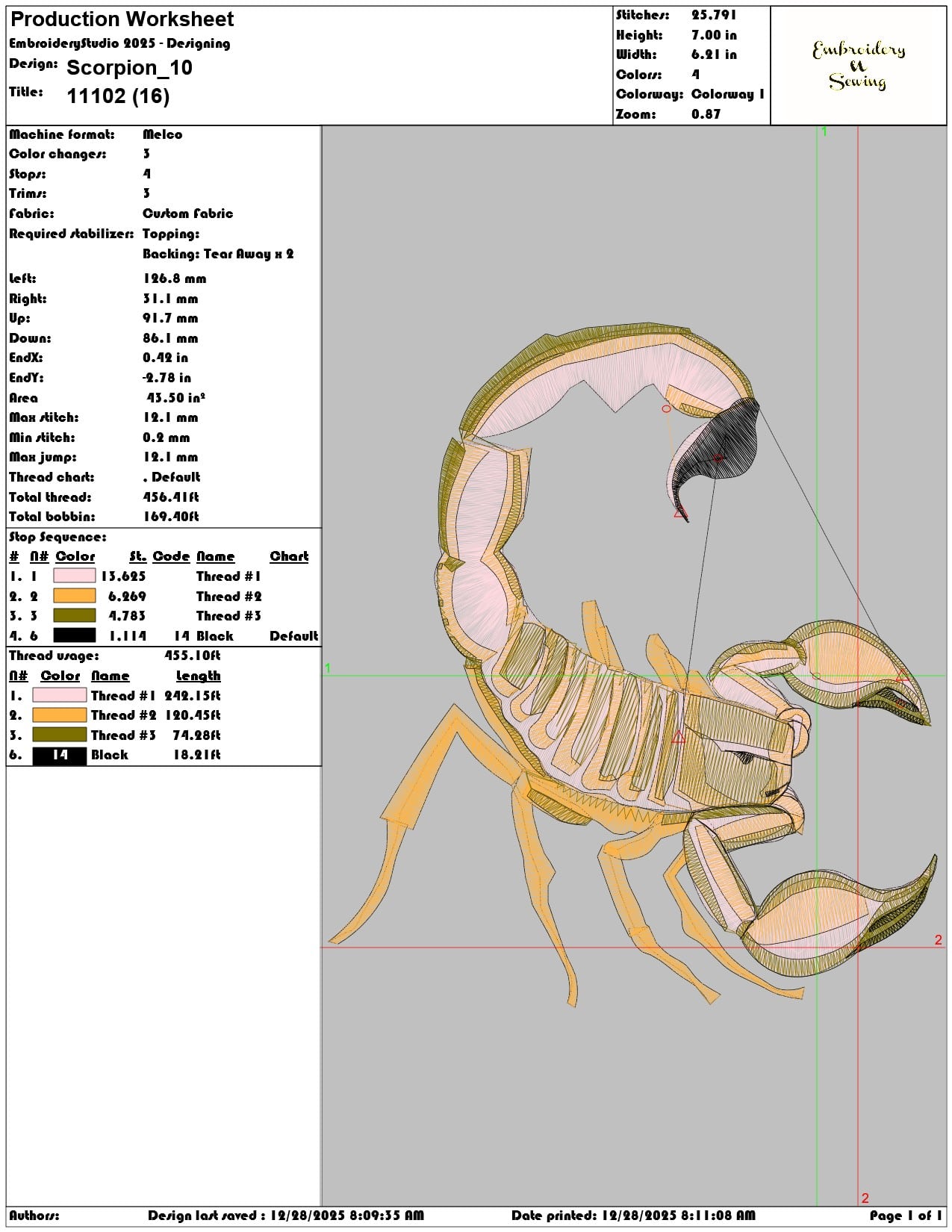Image resolution: width=952 pixels, height=1232 pixels.
Task: Click 'Backing: Tear Away x 2' text
Action: point(218,254)
